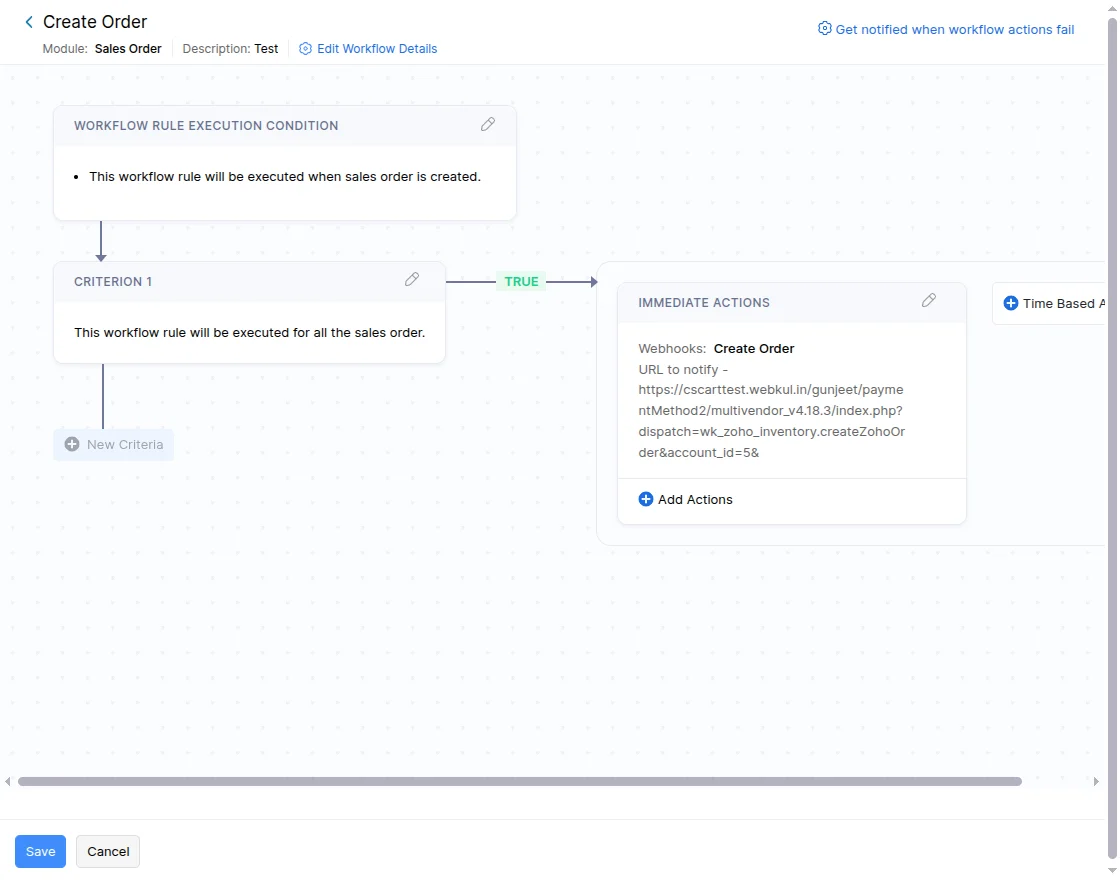Image resolution: width=1120 pixels, height=880 pixels.
Task: Click the Create Order webhook name
Action: point(754,349)
